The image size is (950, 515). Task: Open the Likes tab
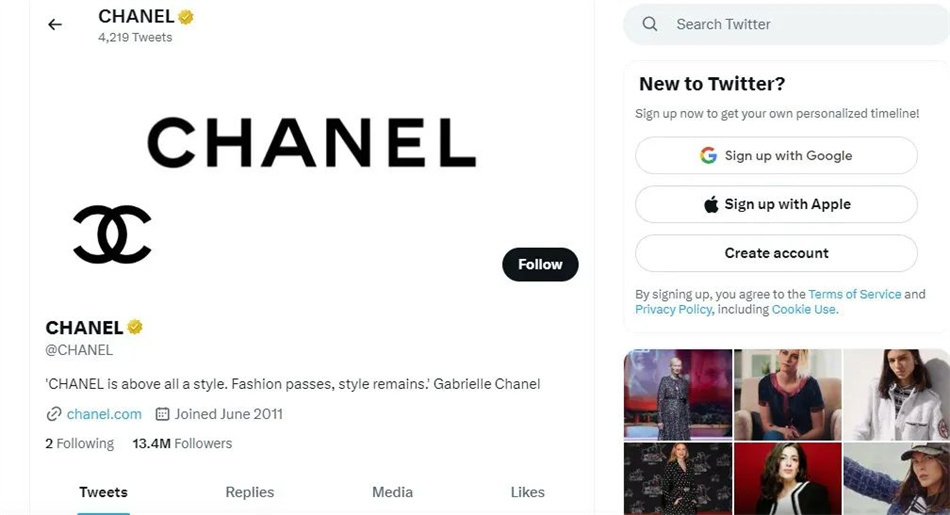527,492
